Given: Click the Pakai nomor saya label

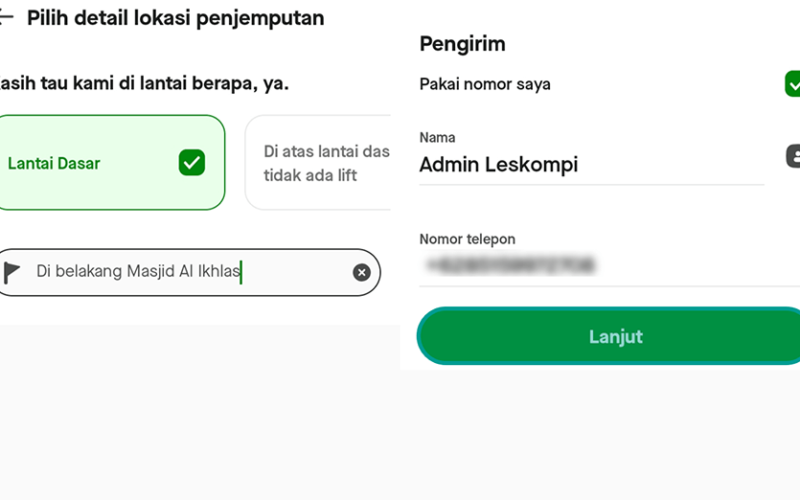Looking at the screenshot, I should point(485,84).
